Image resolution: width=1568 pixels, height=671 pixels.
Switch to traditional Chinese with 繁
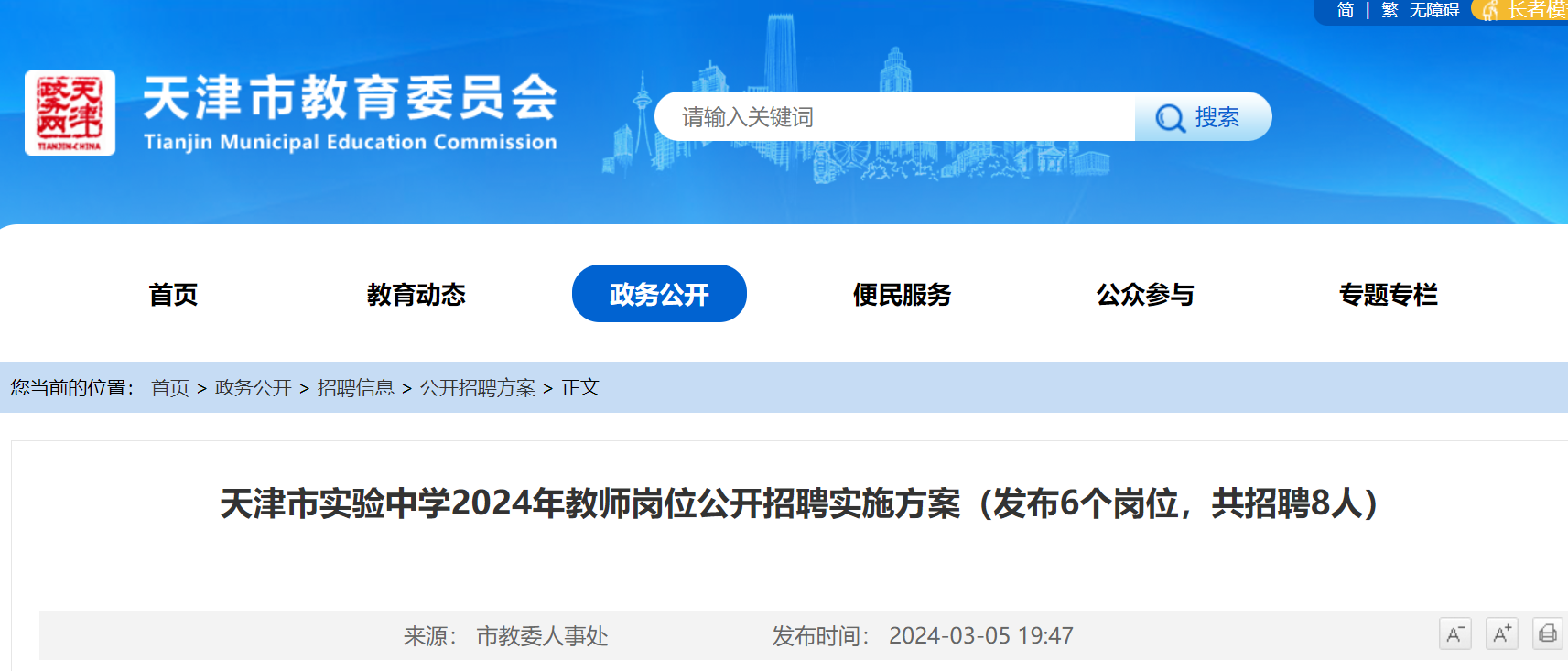[1390, 10]
